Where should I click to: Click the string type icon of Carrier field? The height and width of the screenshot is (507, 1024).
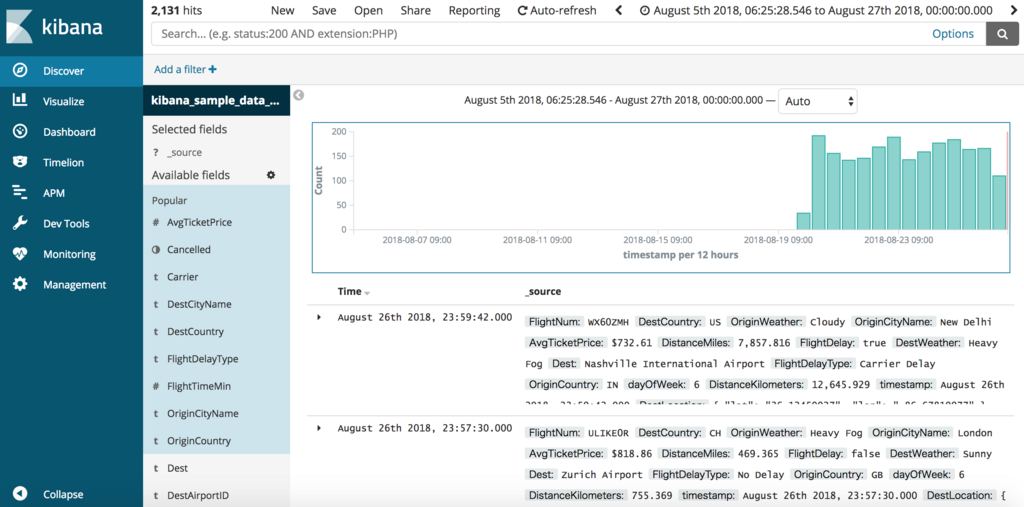pyautogui.click(x=155, y=277)
